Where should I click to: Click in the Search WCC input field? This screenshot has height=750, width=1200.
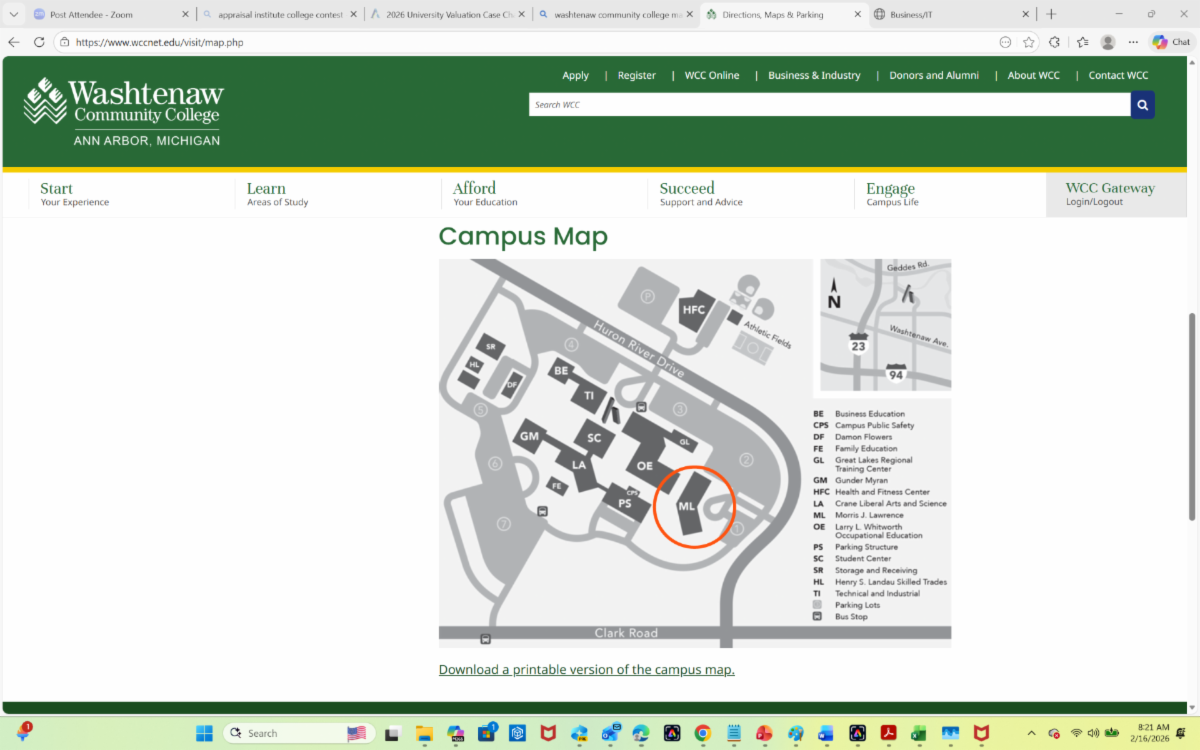coord(829,105)
